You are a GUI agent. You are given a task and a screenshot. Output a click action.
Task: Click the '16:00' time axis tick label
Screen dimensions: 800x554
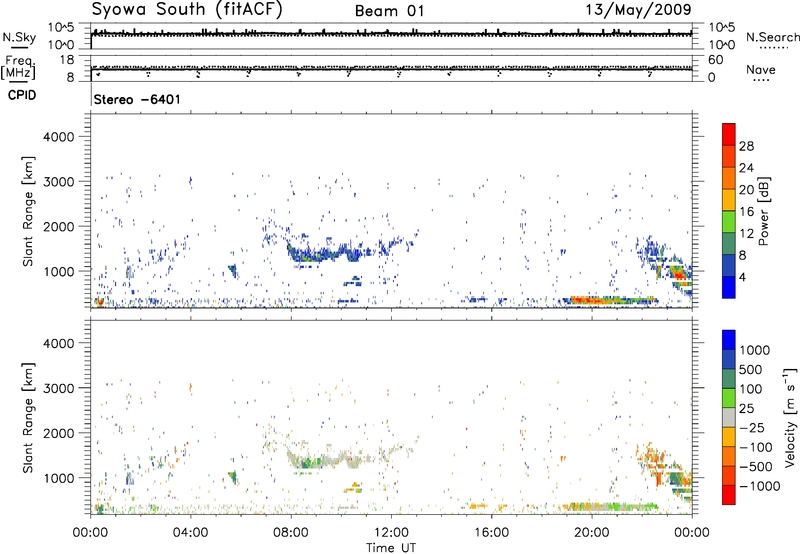tap(491, 533)
